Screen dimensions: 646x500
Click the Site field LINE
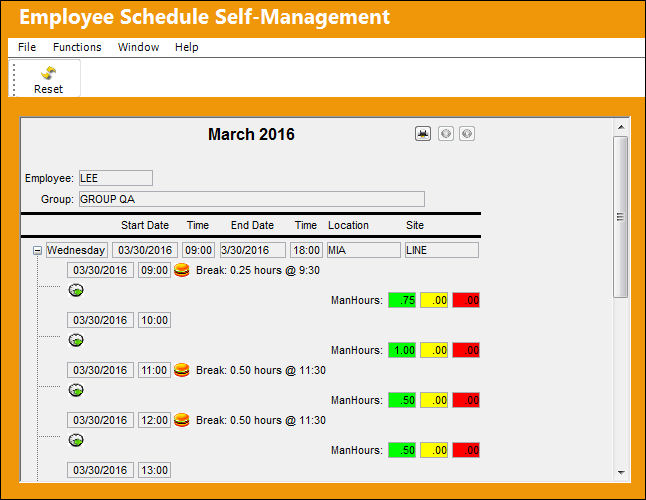[442, 250]
